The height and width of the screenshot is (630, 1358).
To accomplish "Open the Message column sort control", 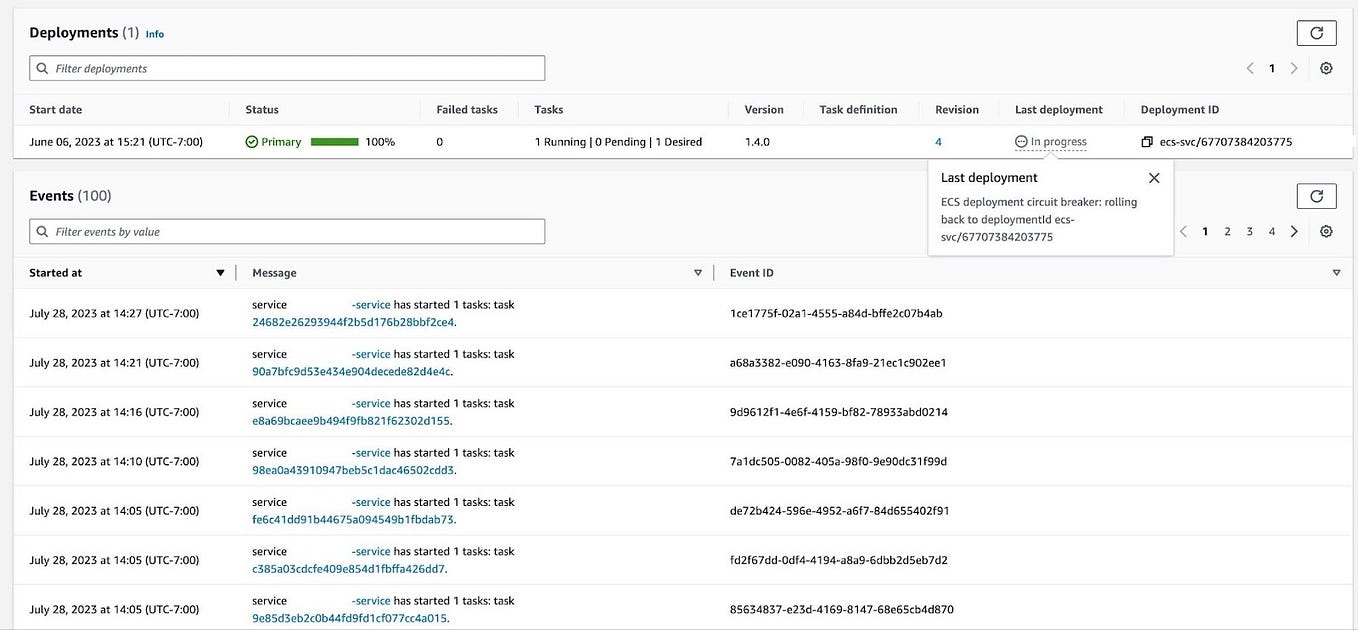I will tap(697, 271).
